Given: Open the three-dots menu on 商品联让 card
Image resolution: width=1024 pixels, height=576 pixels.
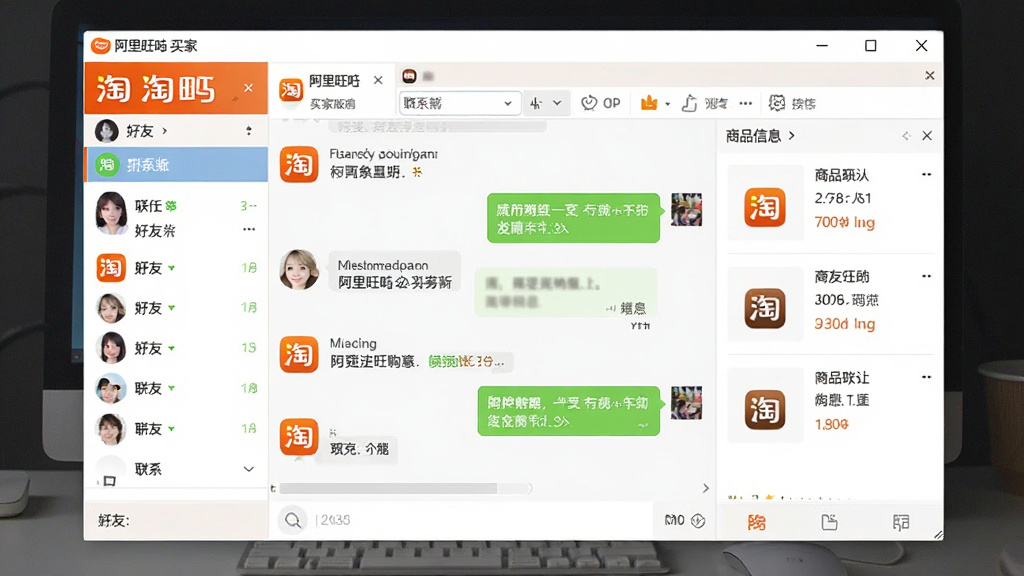Looking at the screenshot, I should pyautogui.click(x=926, y=377).
